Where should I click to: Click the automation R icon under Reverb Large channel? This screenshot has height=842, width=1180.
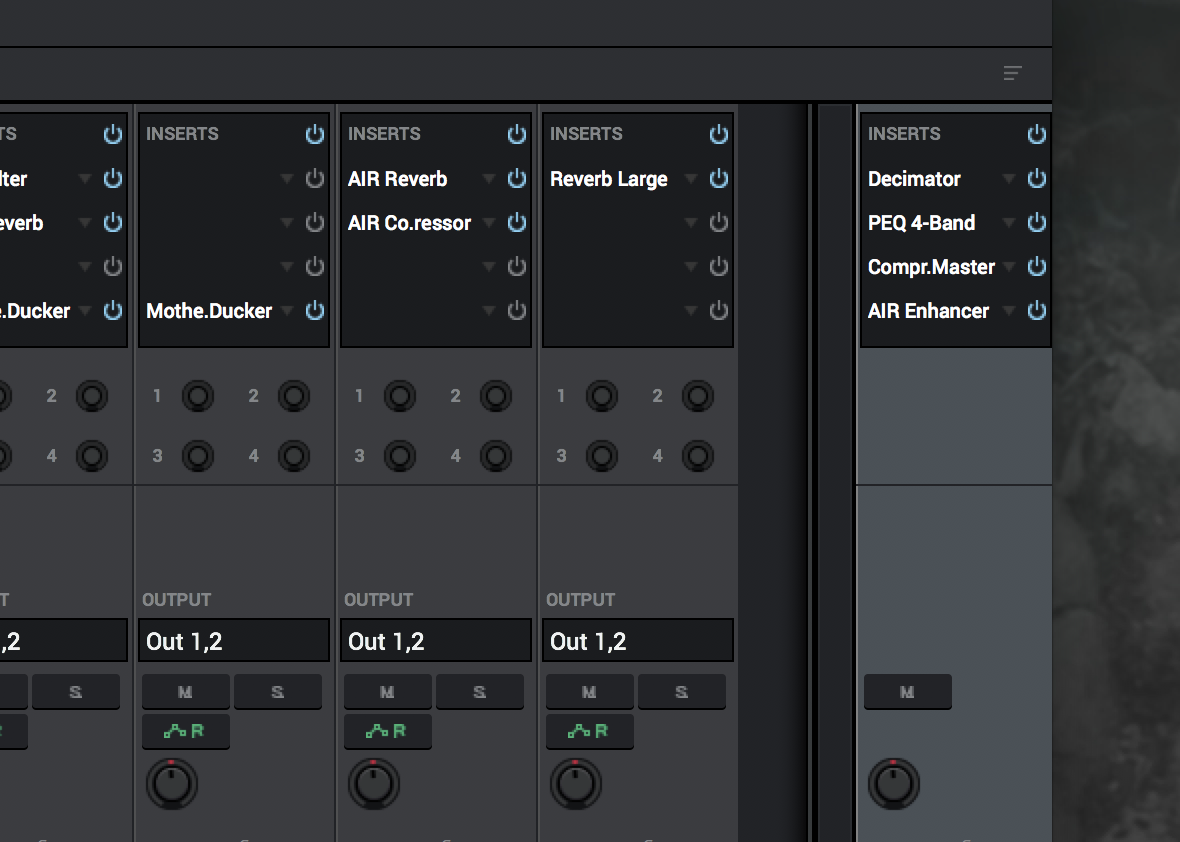589,731
